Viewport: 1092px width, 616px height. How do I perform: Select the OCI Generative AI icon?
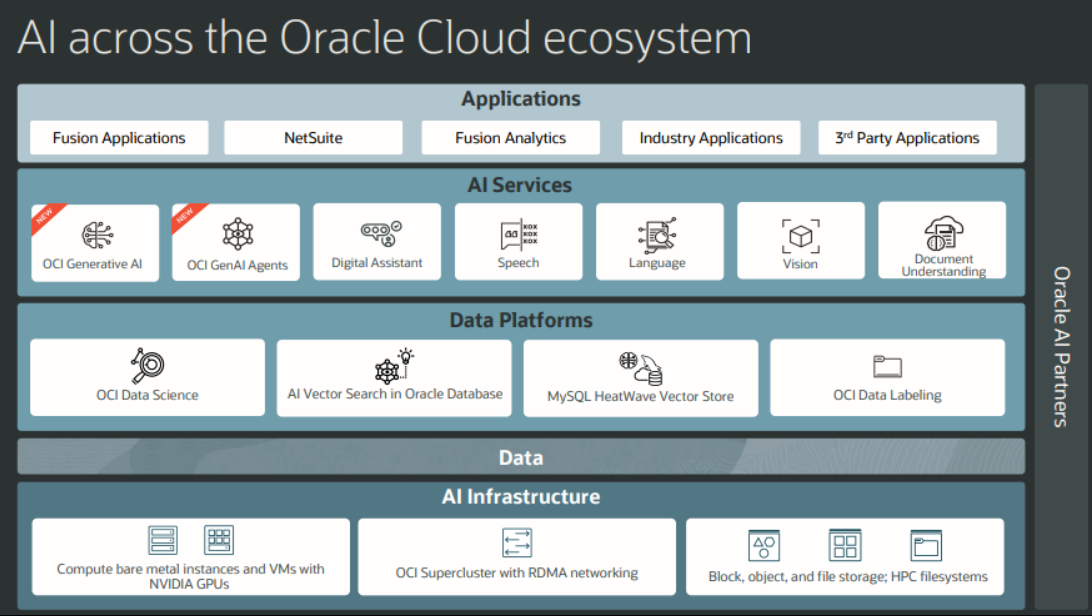pos(95,235)
